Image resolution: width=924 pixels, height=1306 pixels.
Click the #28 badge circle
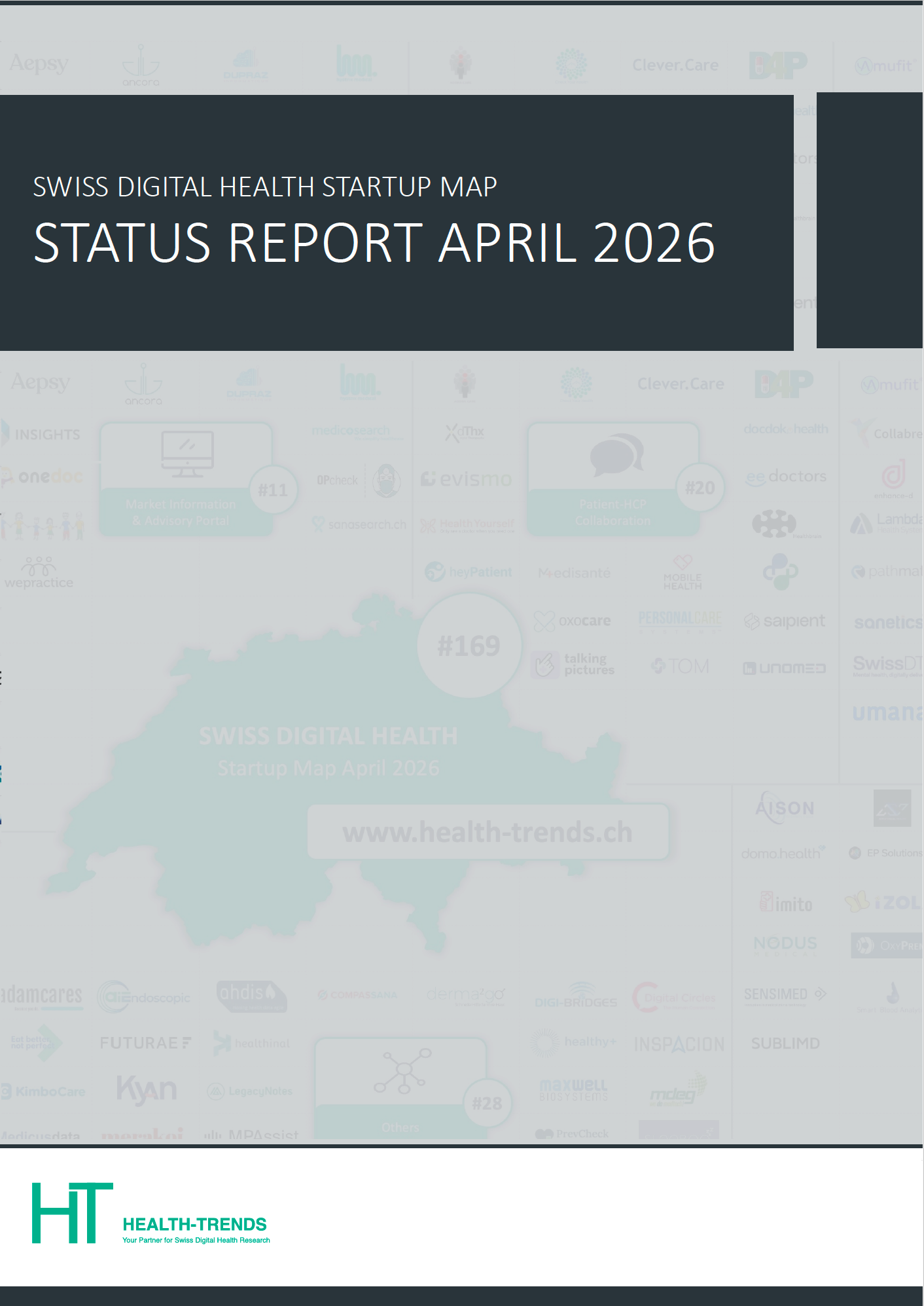(487, 1104)
